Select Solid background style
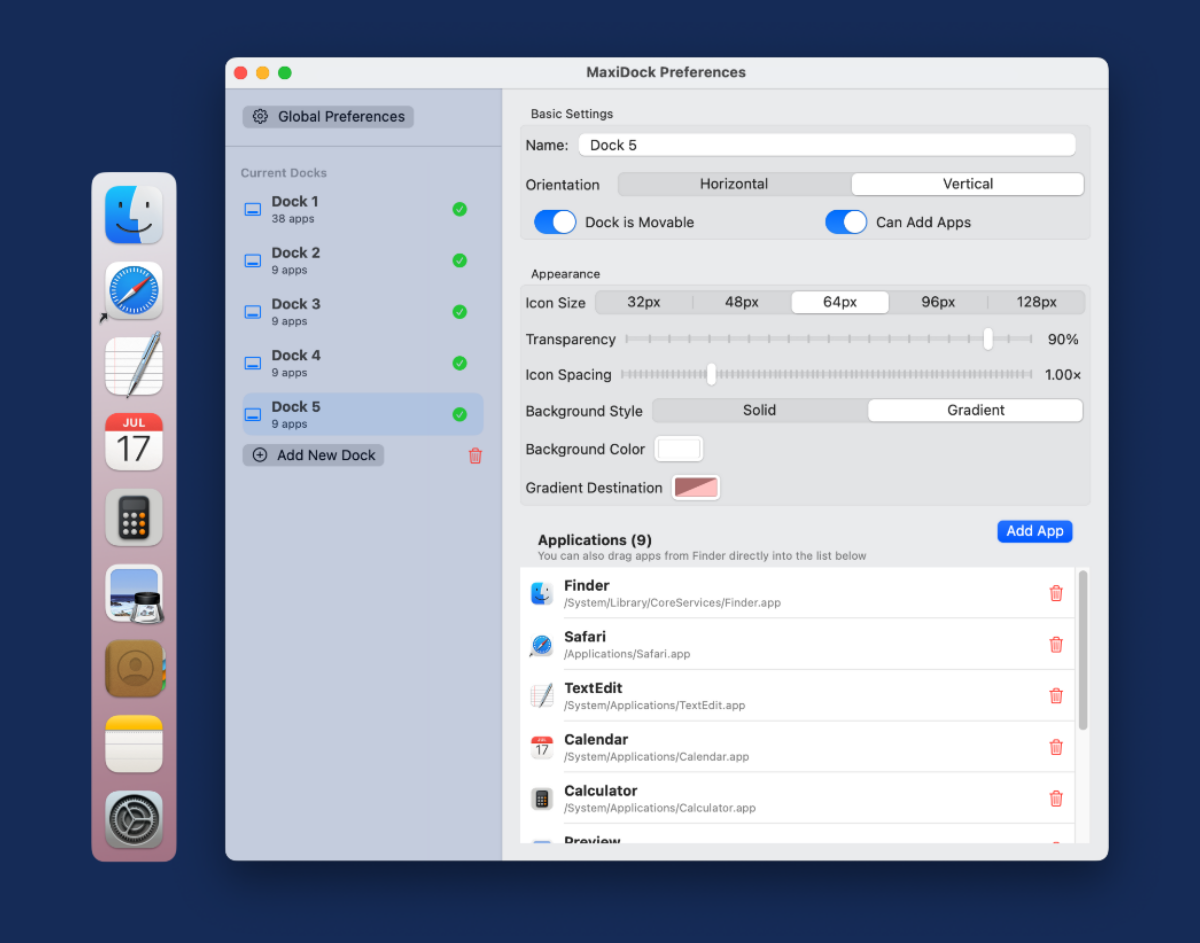The height and width of the screenshot is (943, 1200). pos(760,410)
